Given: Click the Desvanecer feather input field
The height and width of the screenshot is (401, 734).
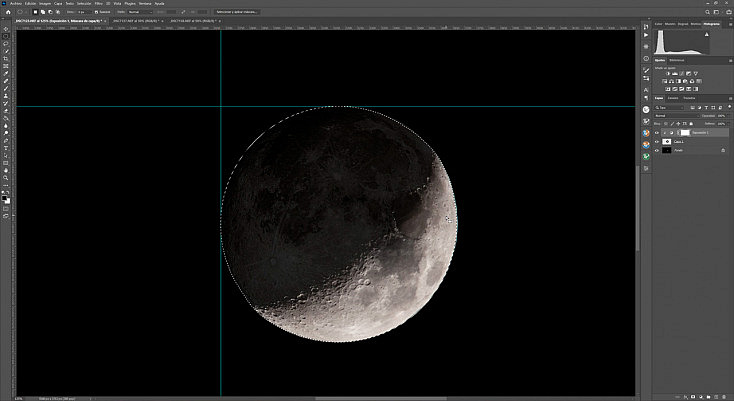Looking at the screenshot, I should (84, 12).
